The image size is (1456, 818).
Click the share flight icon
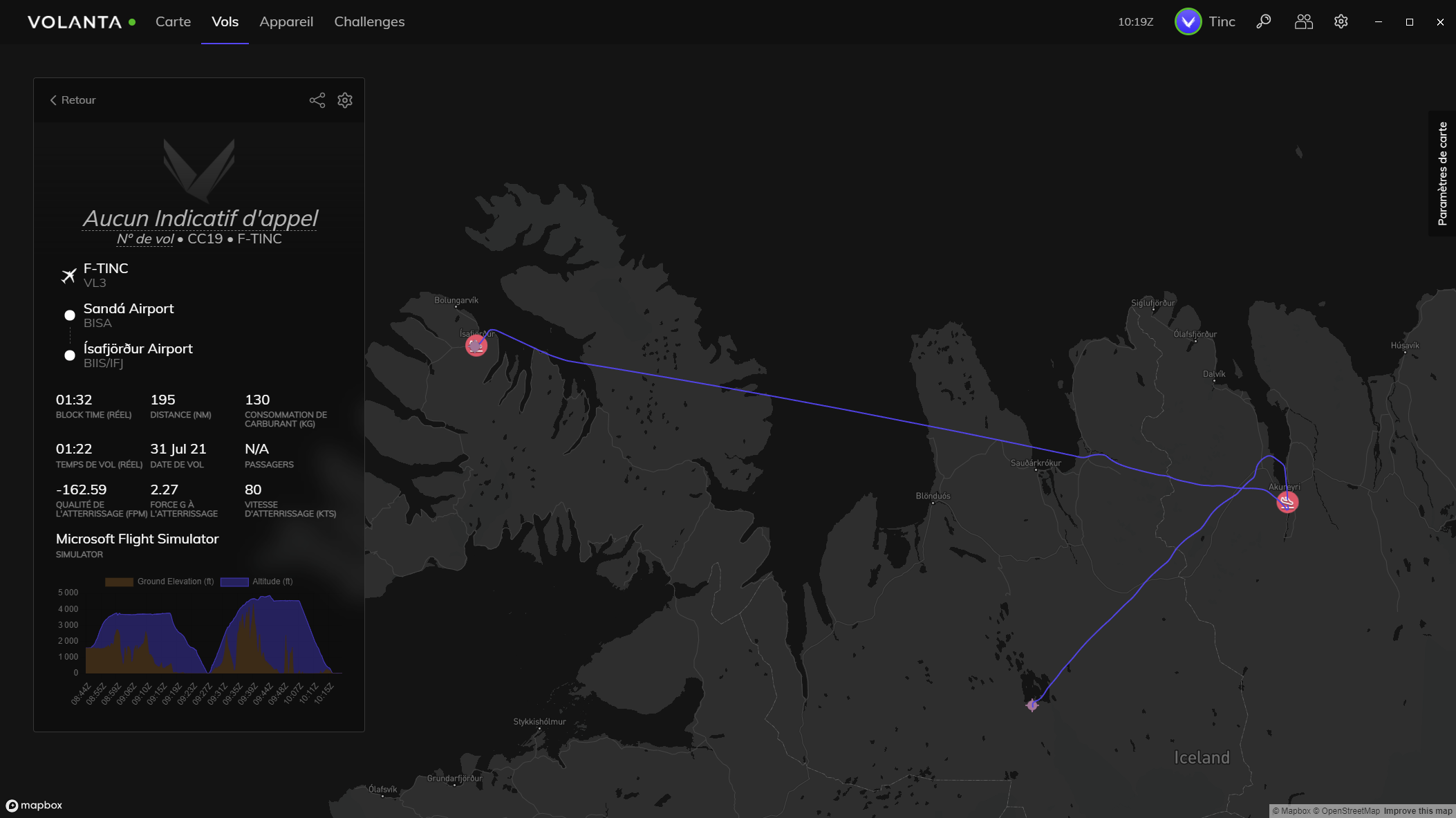(x=317, y=100)
